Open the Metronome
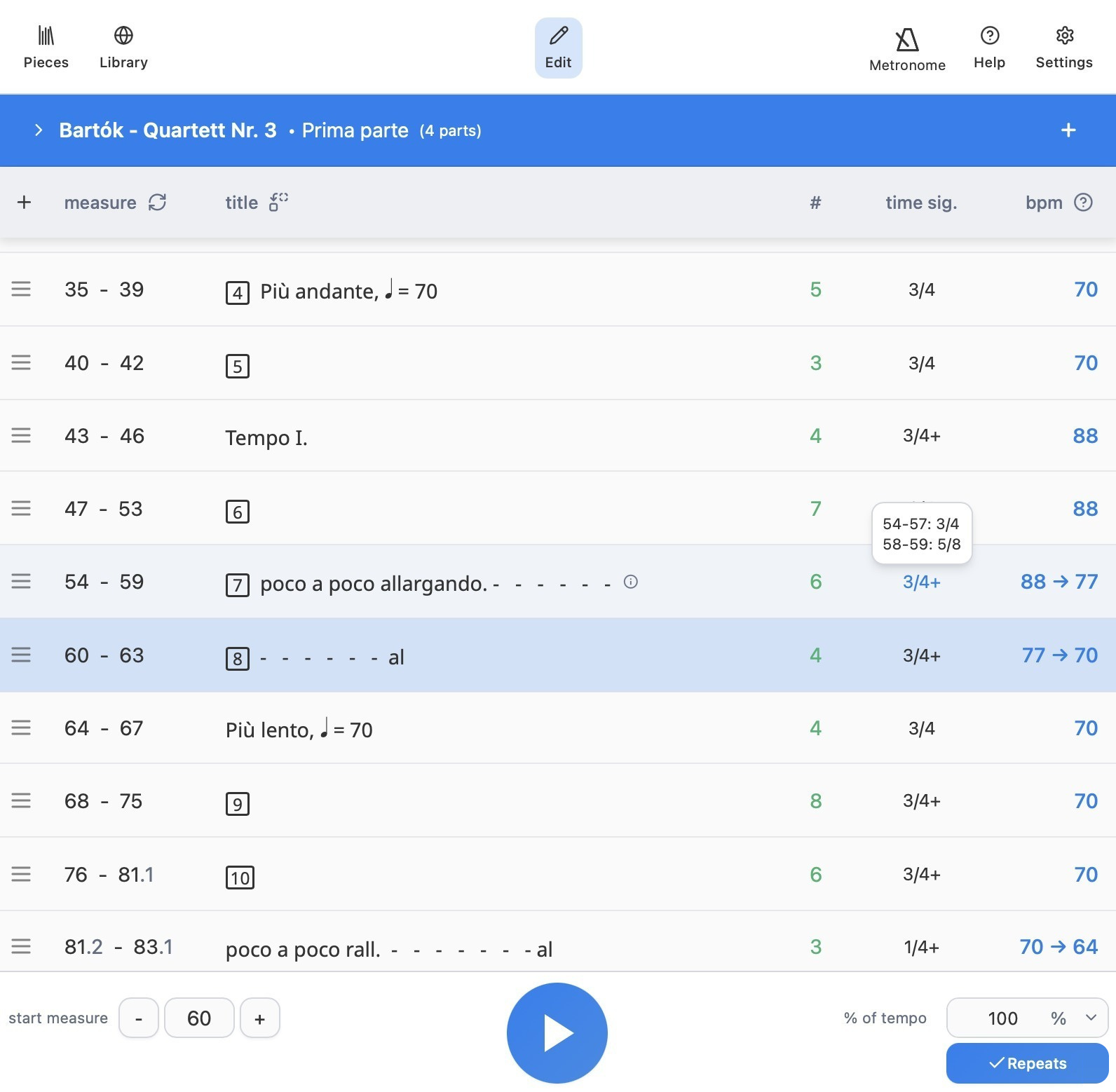1116x1092 pixels. 907,49
